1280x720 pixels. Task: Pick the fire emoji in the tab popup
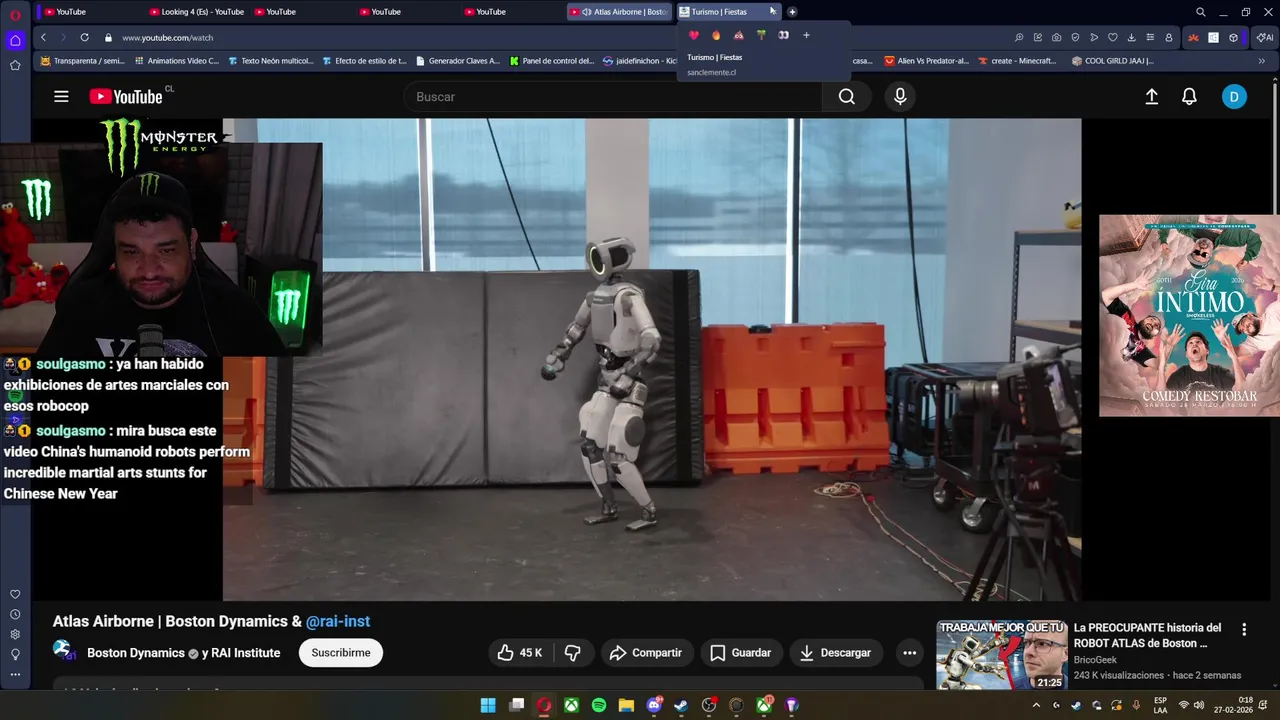[716, 35]
